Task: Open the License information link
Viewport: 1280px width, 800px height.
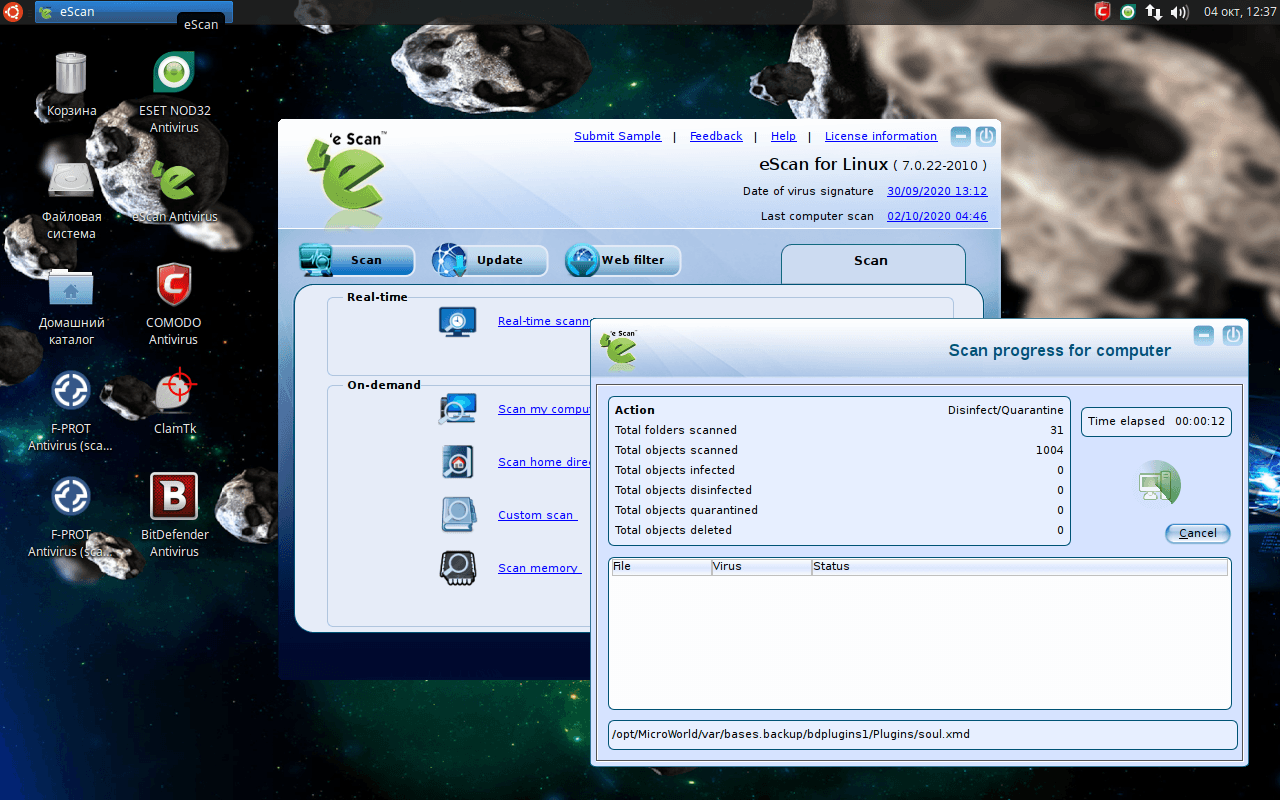Action: 881,136
